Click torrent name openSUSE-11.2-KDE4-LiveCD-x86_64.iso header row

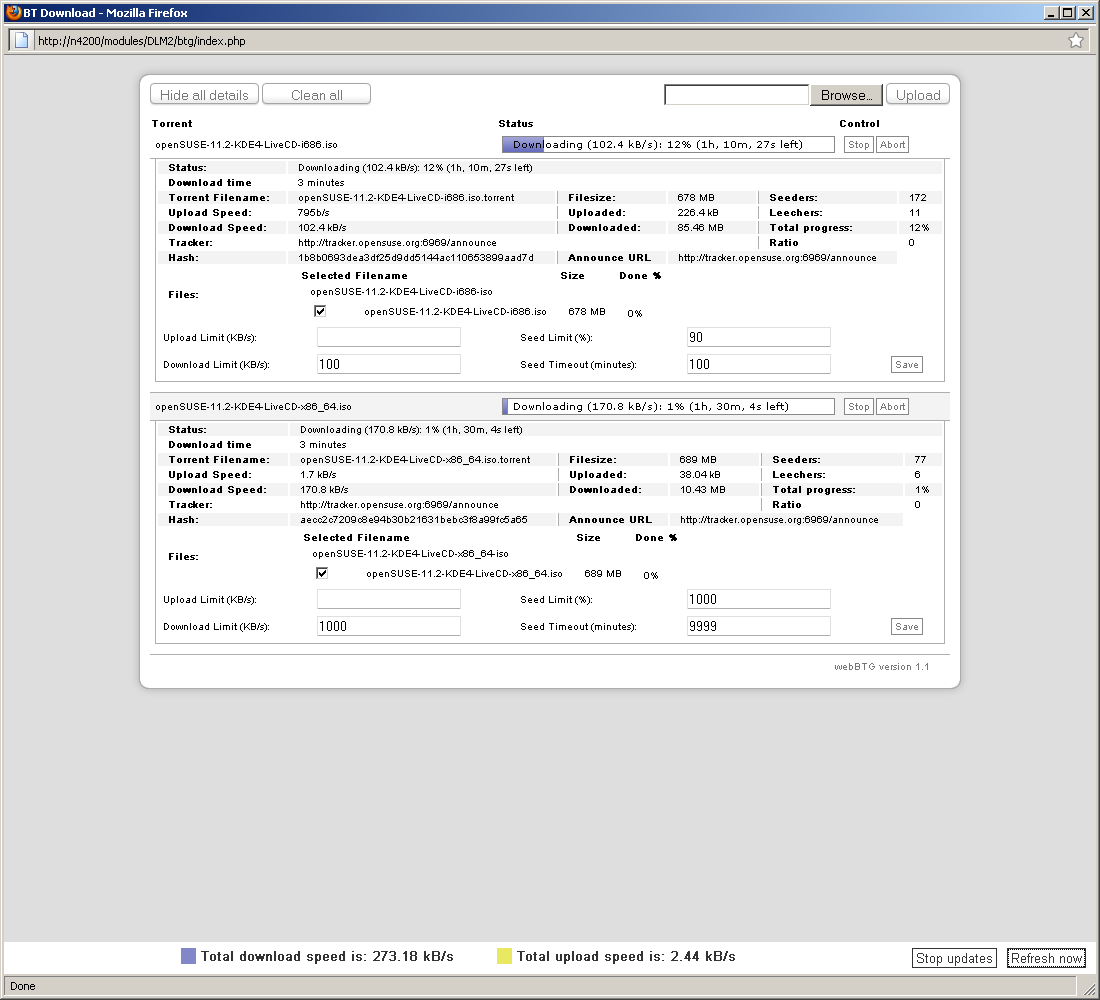coord(253,406)
